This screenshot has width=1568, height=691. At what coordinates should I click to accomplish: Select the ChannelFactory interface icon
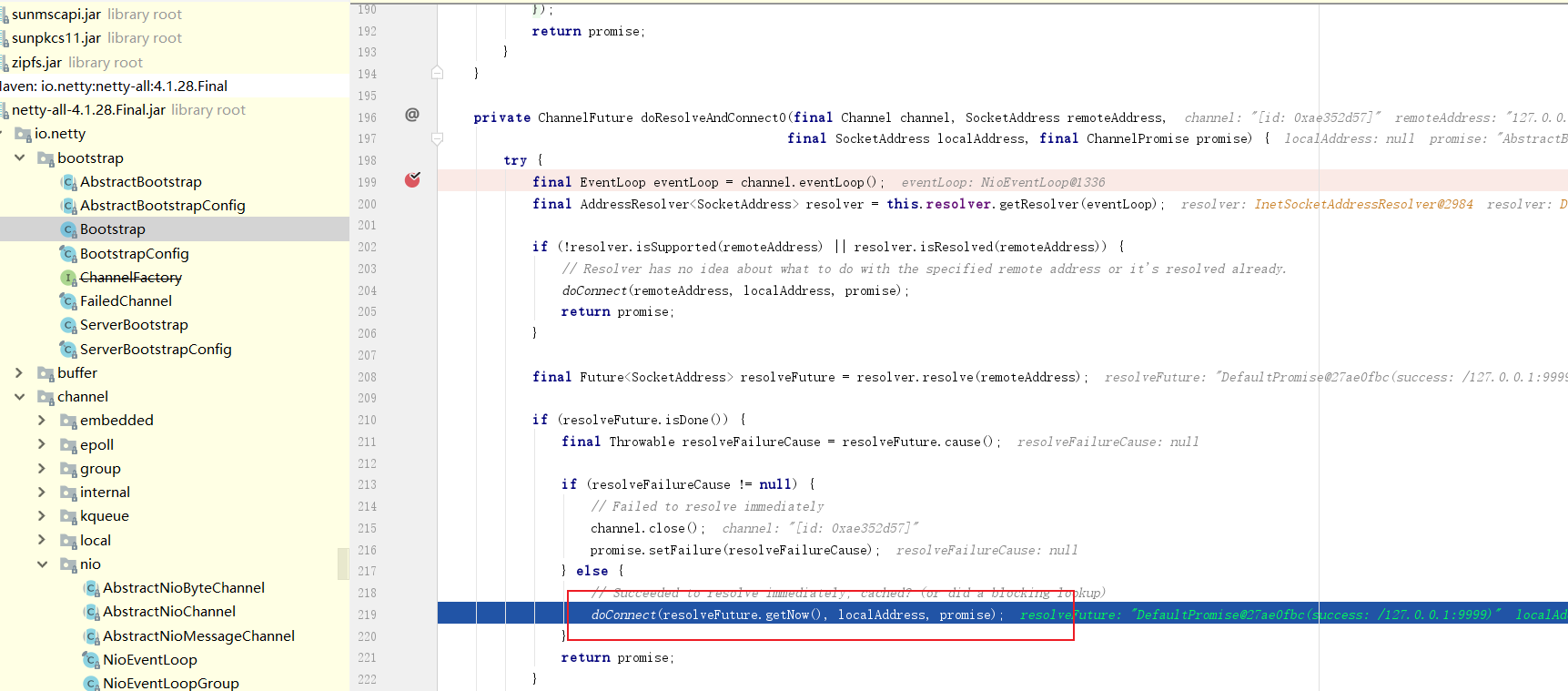pos(68,278)
